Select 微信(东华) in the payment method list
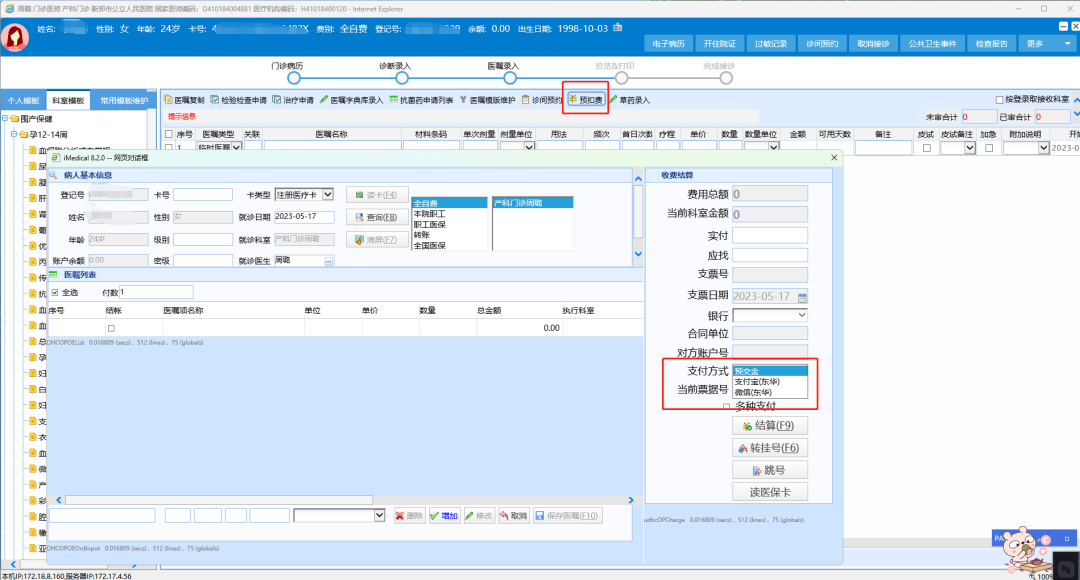The height and width of the screenshot is (580, 1080). point(770,392)
